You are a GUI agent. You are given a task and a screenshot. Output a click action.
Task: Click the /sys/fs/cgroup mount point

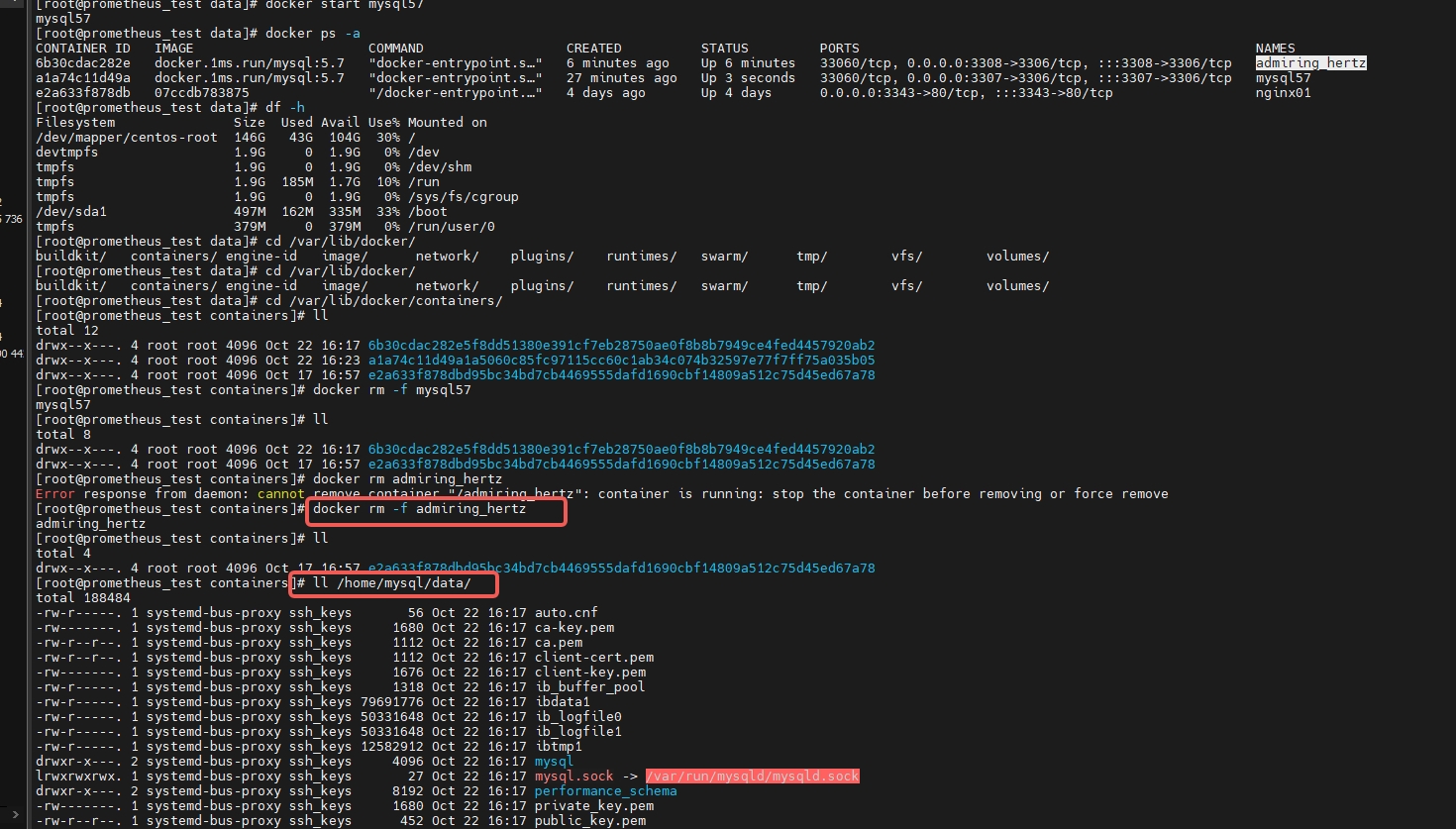[x=463, y=197]
